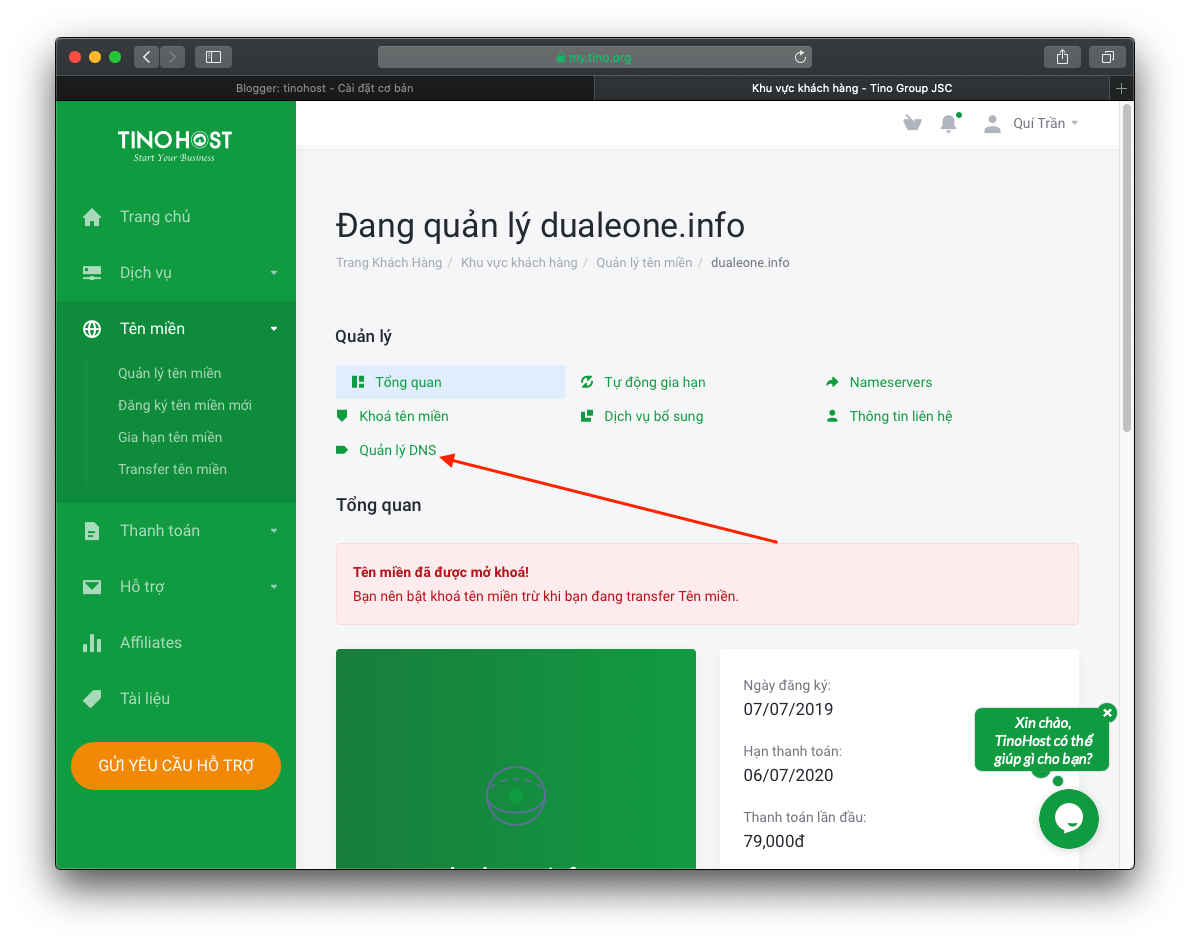Open the Tài liệu sidebar item

click(x=145, y=699)
